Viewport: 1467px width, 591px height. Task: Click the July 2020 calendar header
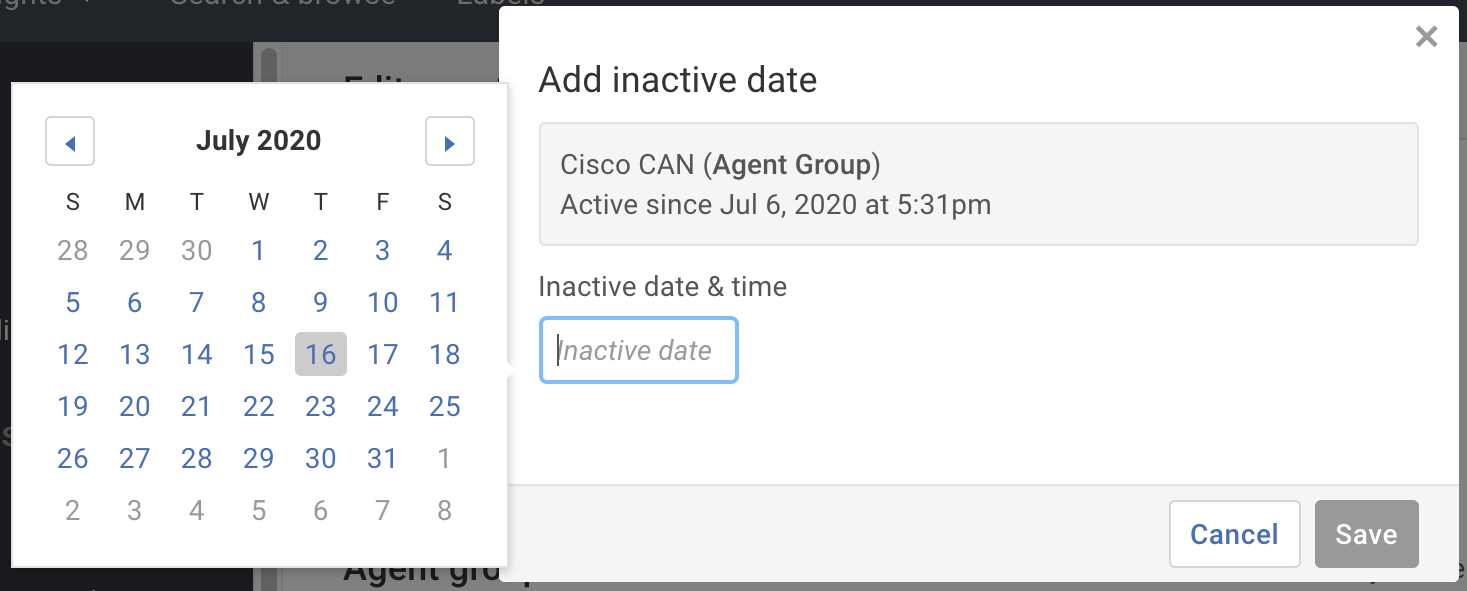click(x=258, y=140)
